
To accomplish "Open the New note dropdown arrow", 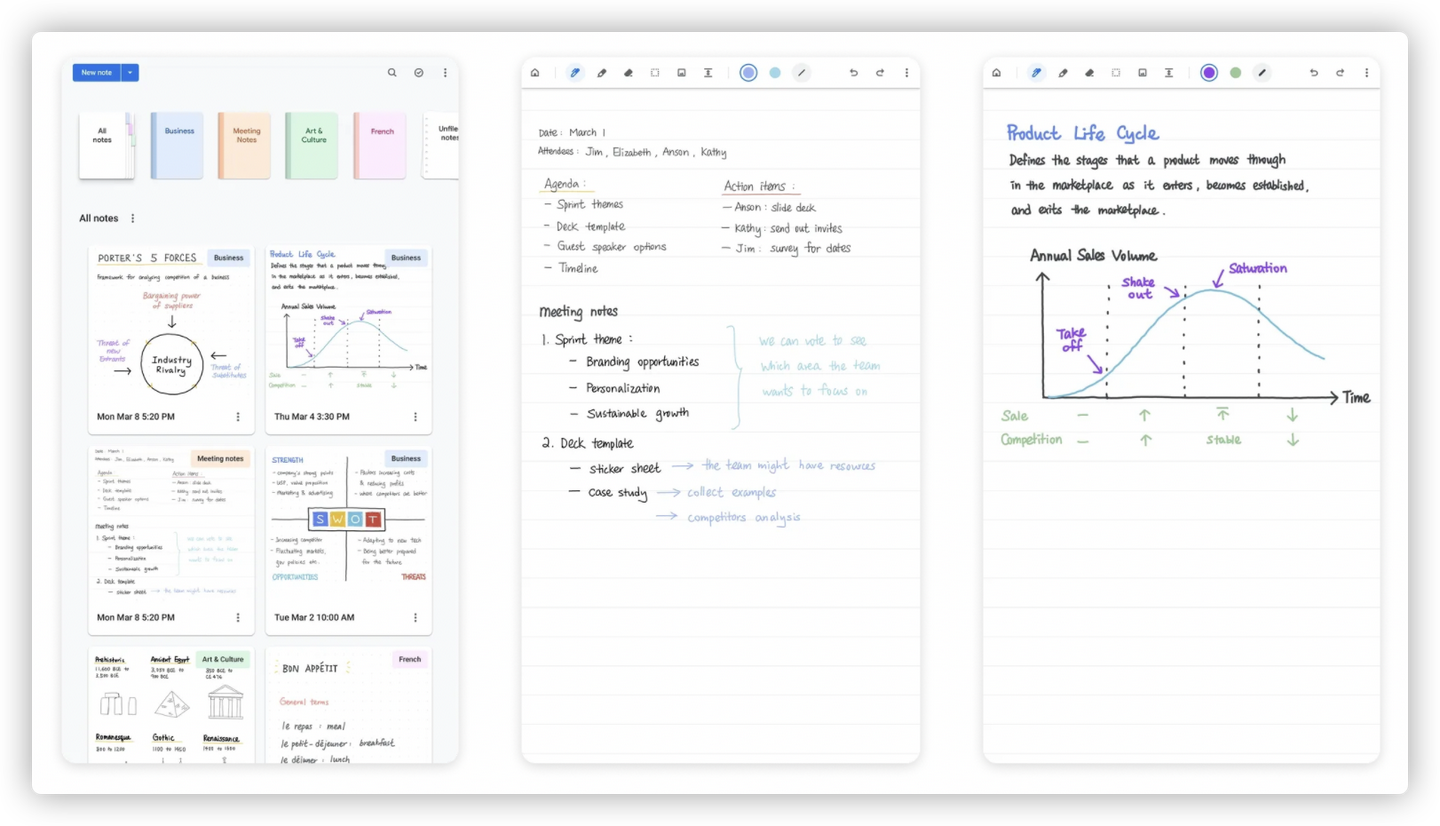I will [x=130, y=72].
